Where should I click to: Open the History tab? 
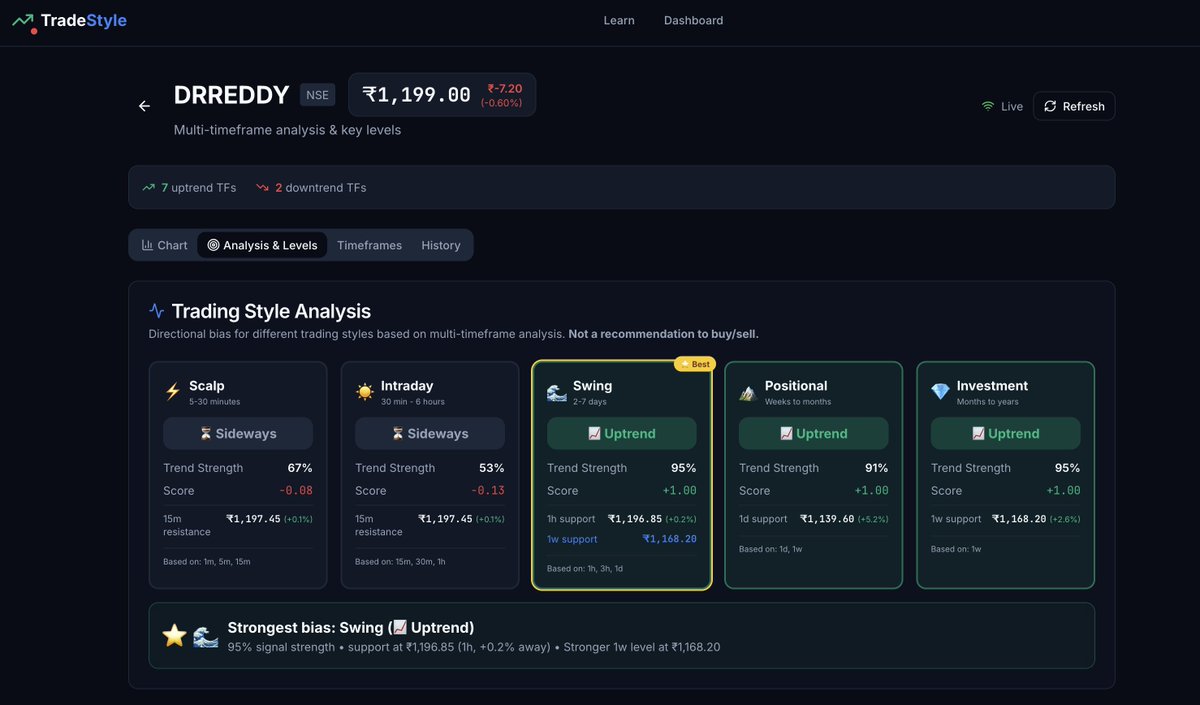[x=441, y=245]
